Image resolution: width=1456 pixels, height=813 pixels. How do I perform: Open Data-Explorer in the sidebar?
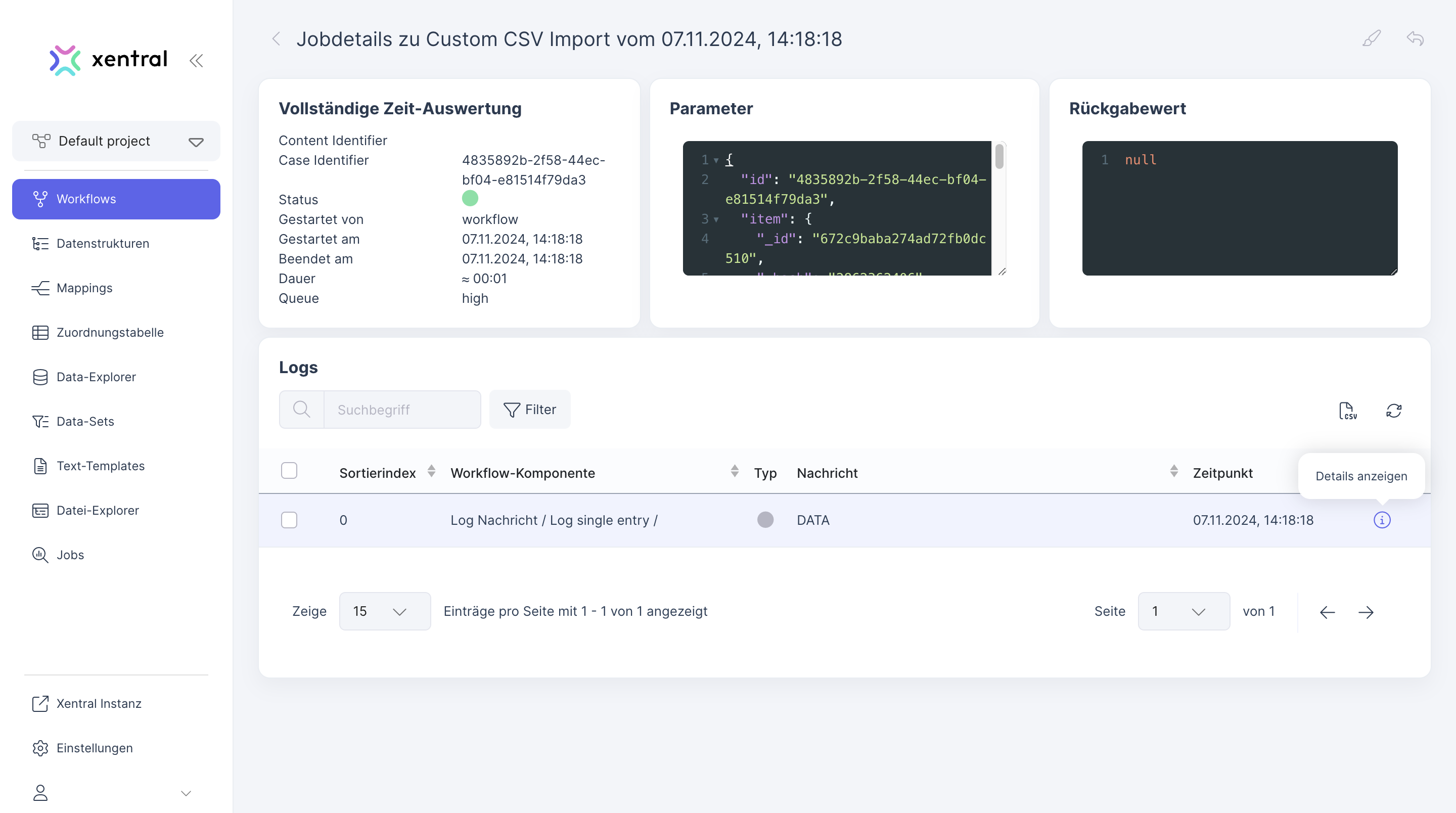96,377
